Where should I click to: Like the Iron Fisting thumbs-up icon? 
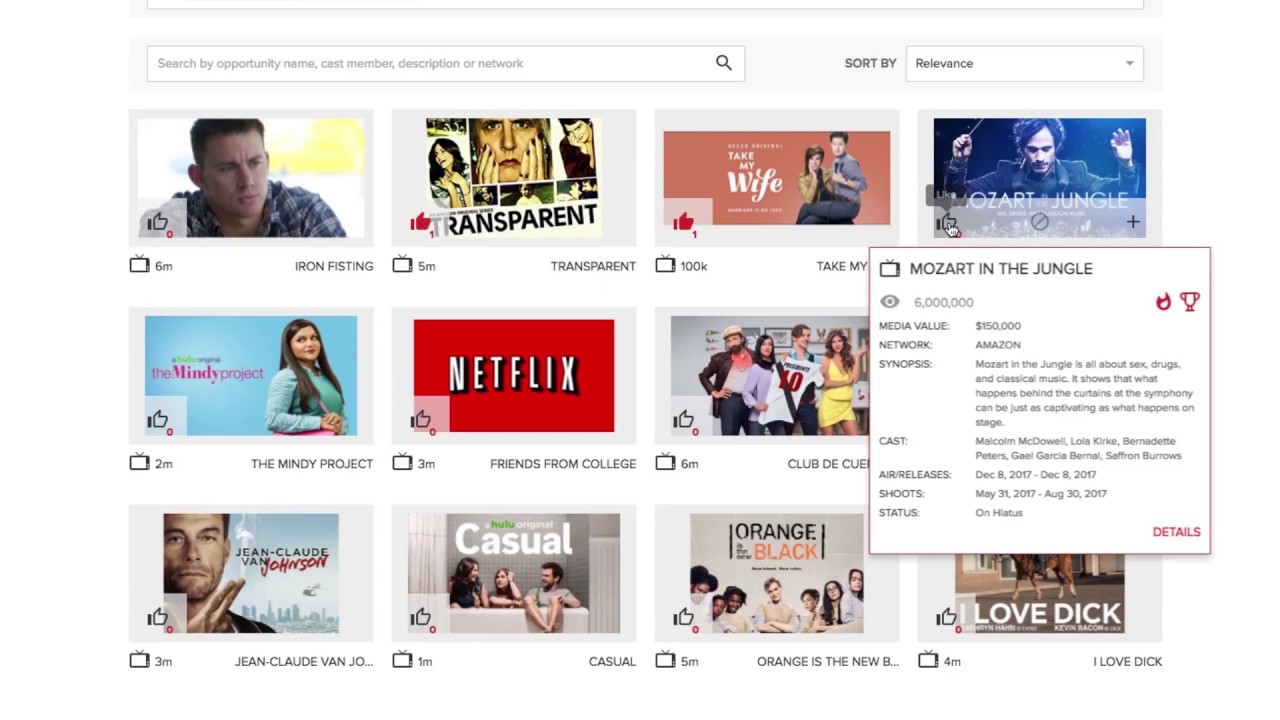(x=157, y=222)
